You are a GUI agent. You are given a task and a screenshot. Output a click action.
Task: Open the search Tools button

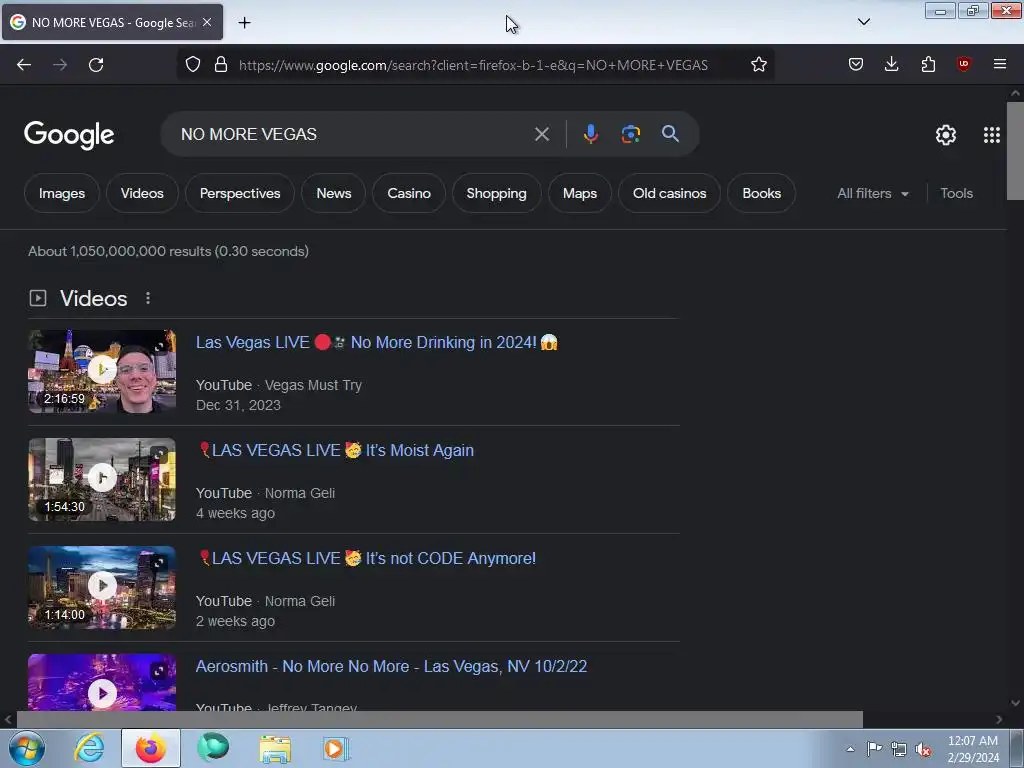point(956,193)
